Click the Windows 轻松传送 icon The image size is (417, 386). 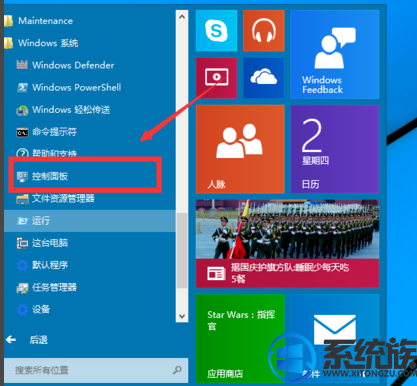pyautogui.click(x=22, y=110)
